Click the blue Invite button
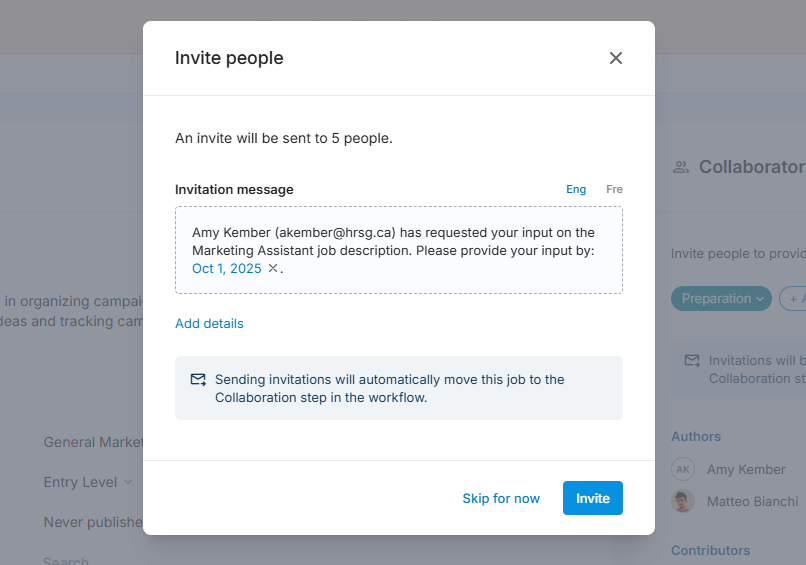This screenshot has height=565, width=806. (592, 498)
